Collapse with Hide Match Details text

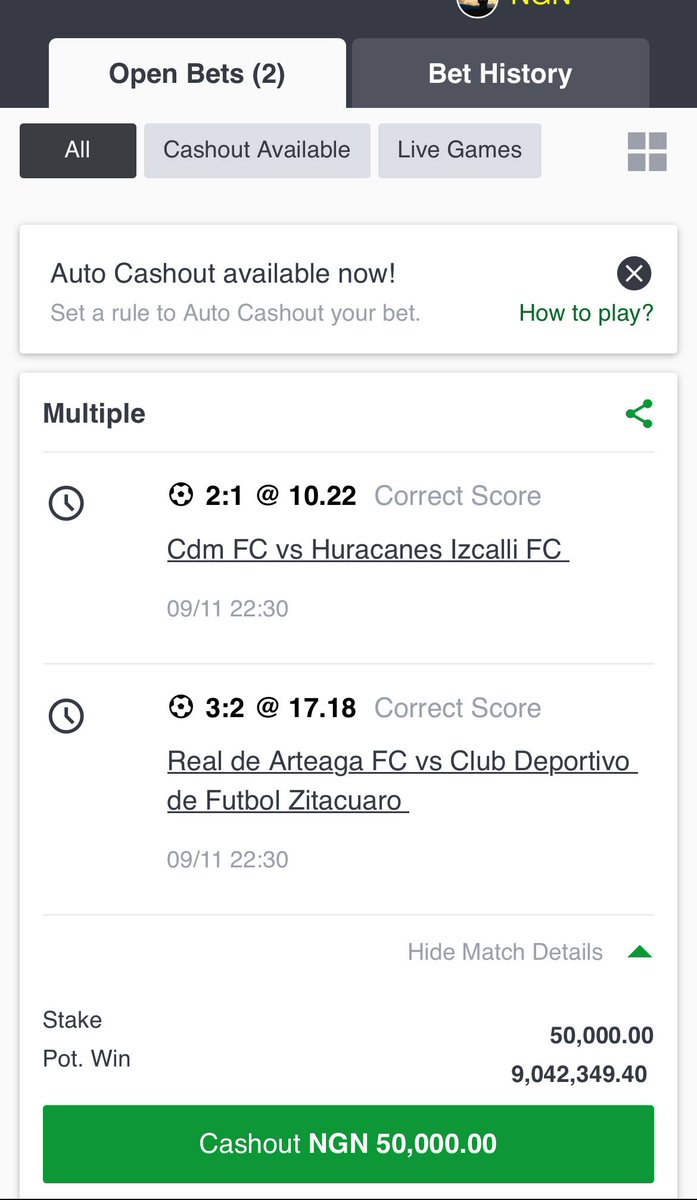(505, 952)
